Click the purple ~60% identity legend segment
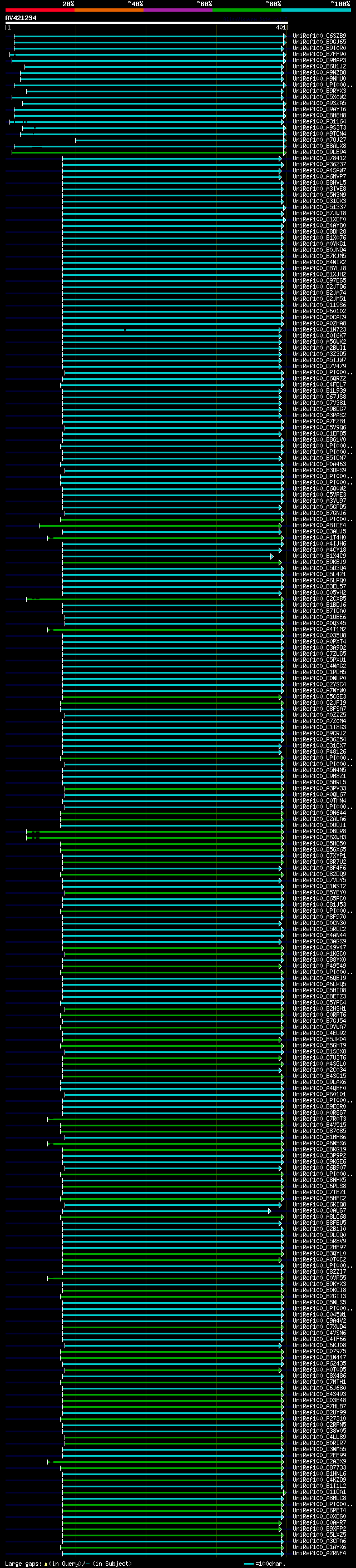Viewport: 356px width, 1568px height. [x=179, y=10]
